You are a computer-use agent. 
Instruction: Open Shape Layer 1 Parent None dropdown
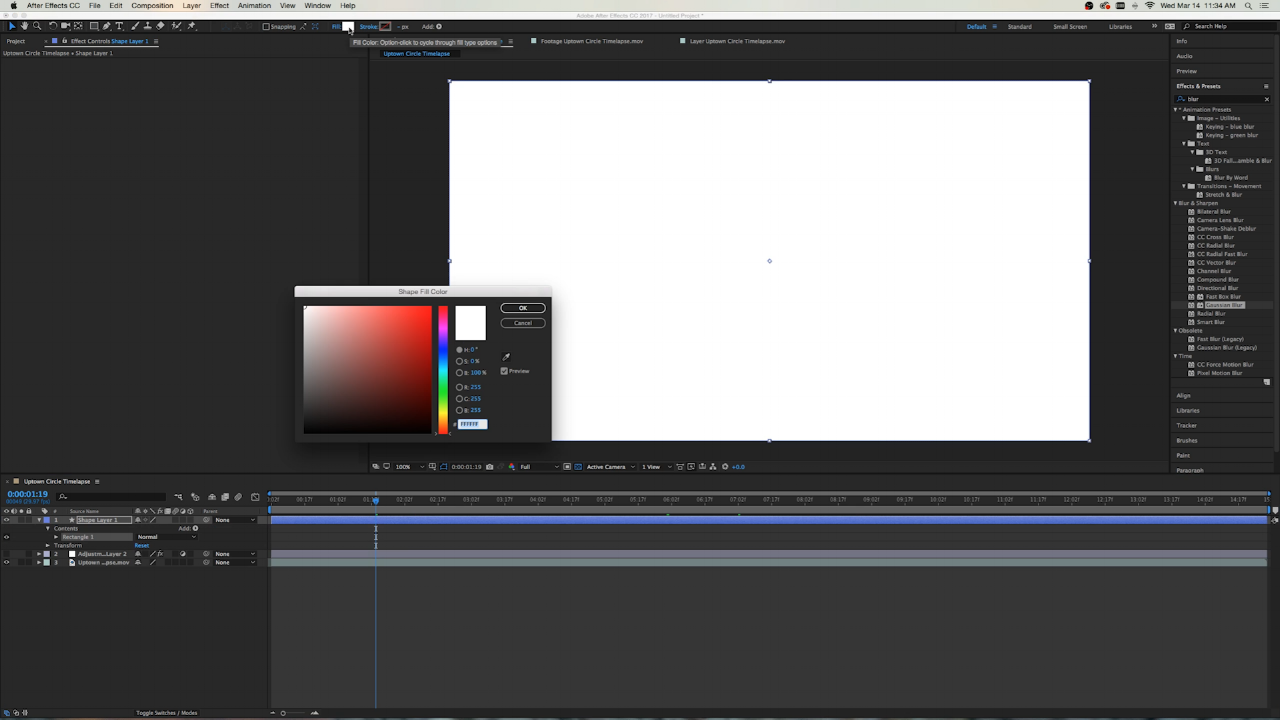(x=235, y=520)
